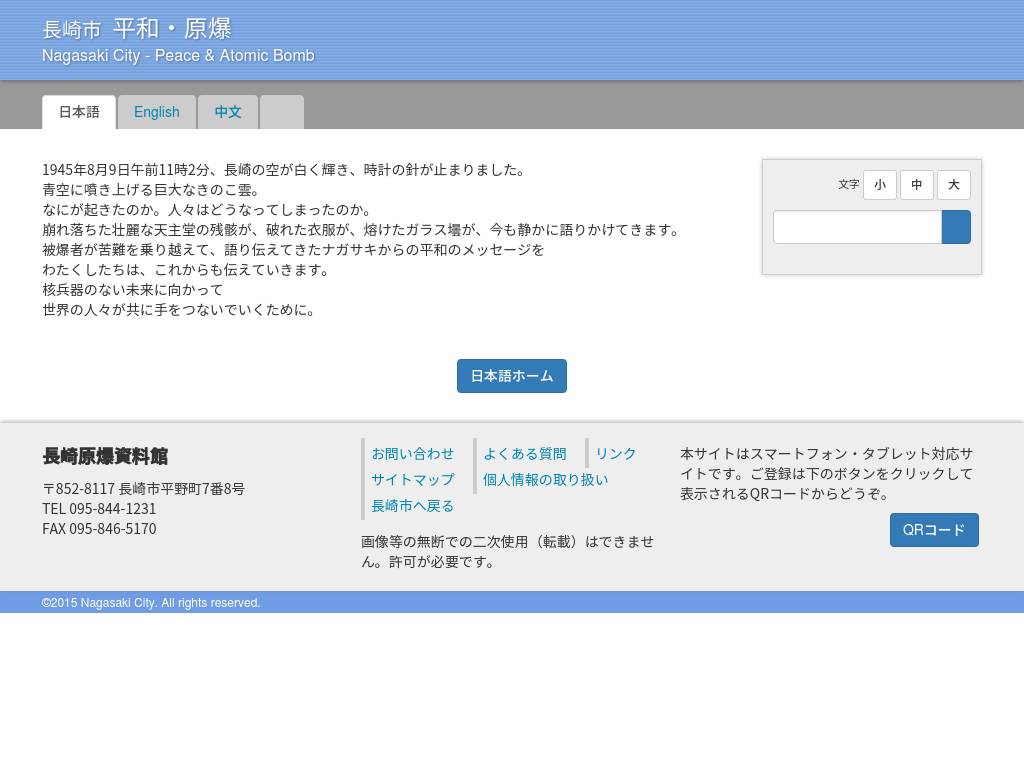Set text size to medium (中)
The height and width of the screenshot is (768, 1024).
coord(917,185)
